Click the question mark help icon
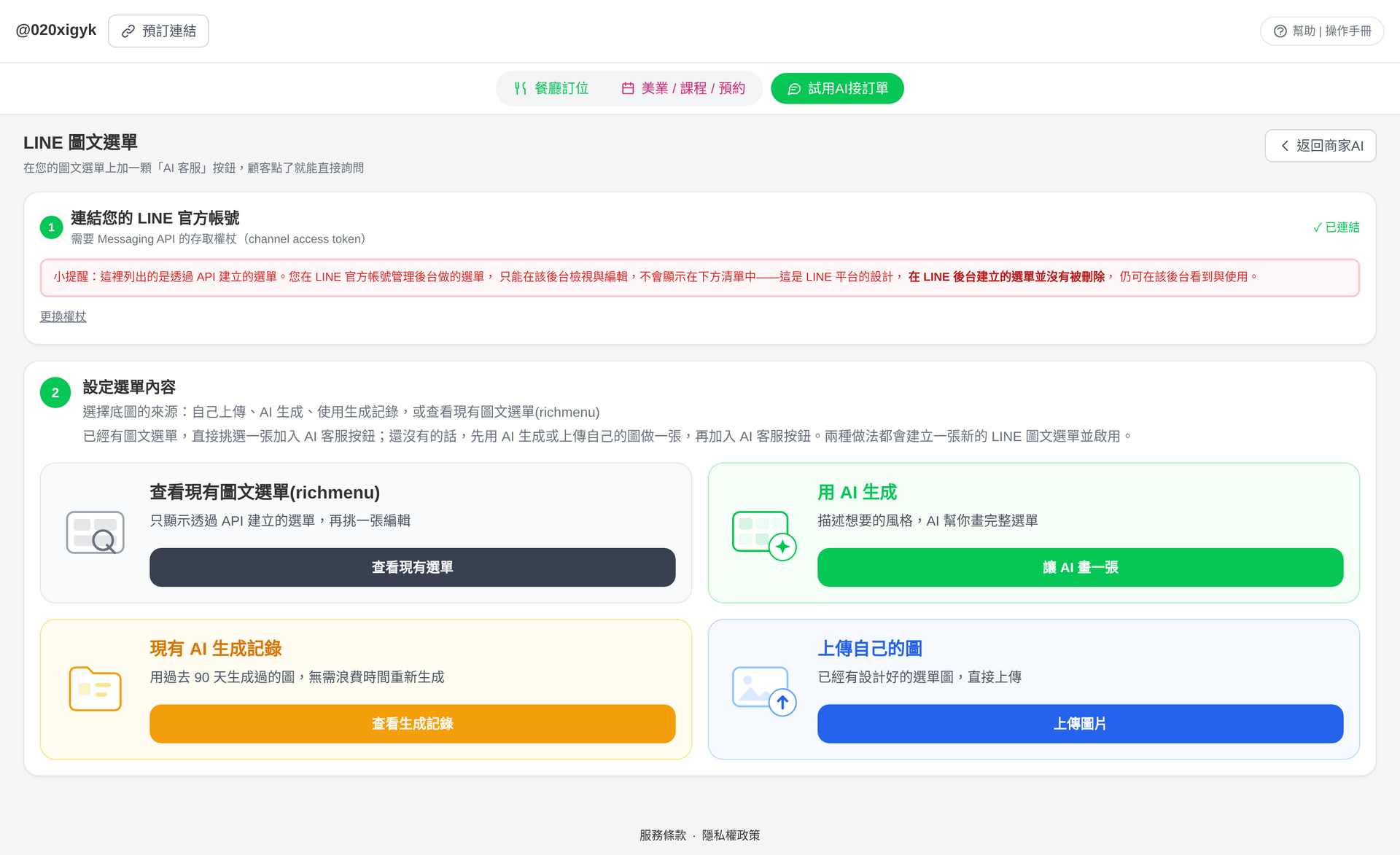The height and width of the screenshot is (855, 1400). [x=1280, y=31]
